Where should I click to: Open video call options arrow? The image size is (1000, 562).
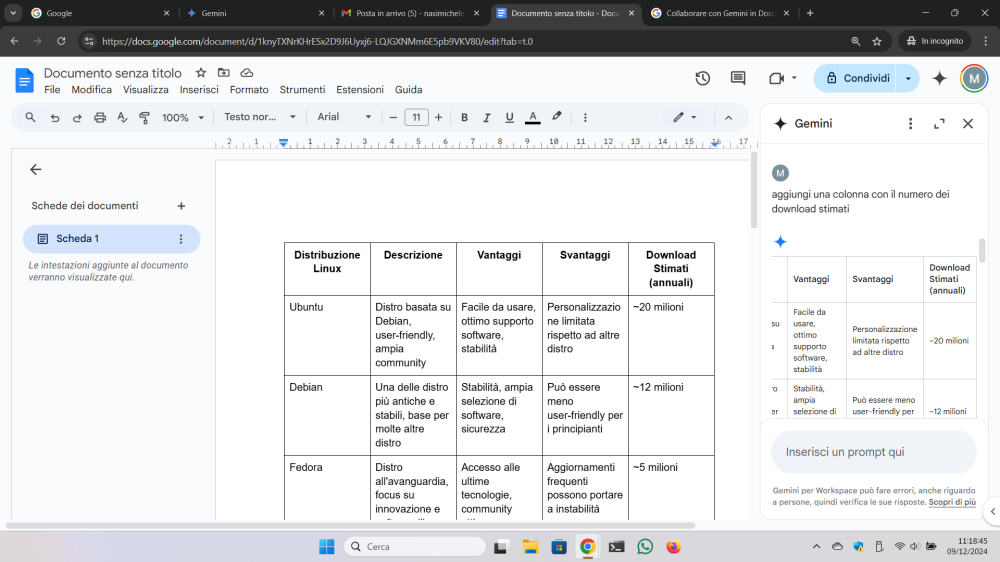[794, 78]
